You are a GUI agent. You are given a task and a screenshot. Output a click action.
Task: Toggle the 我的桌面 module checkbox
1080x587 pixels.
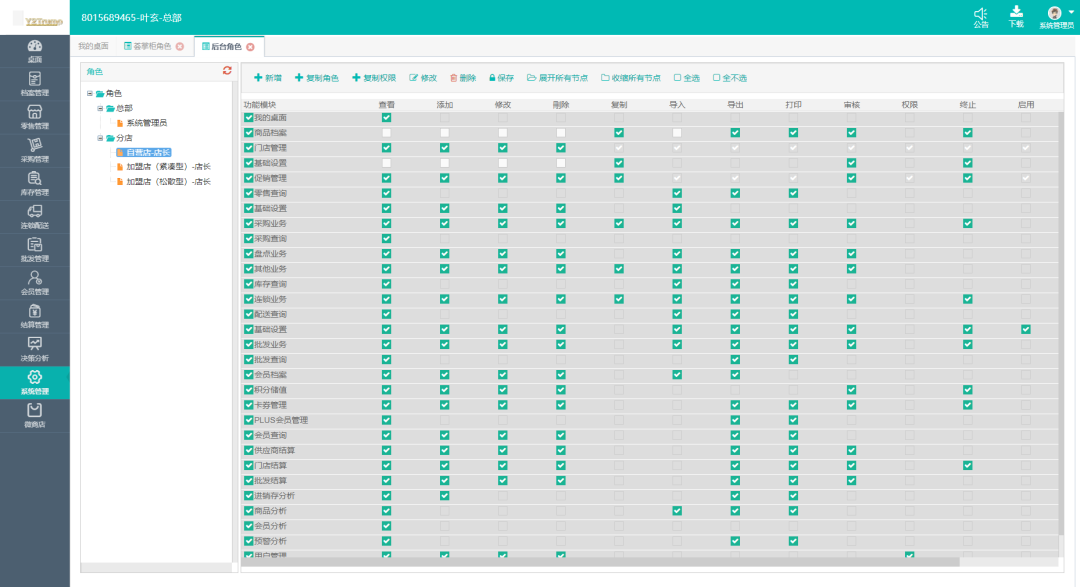[x=249, y=118]
